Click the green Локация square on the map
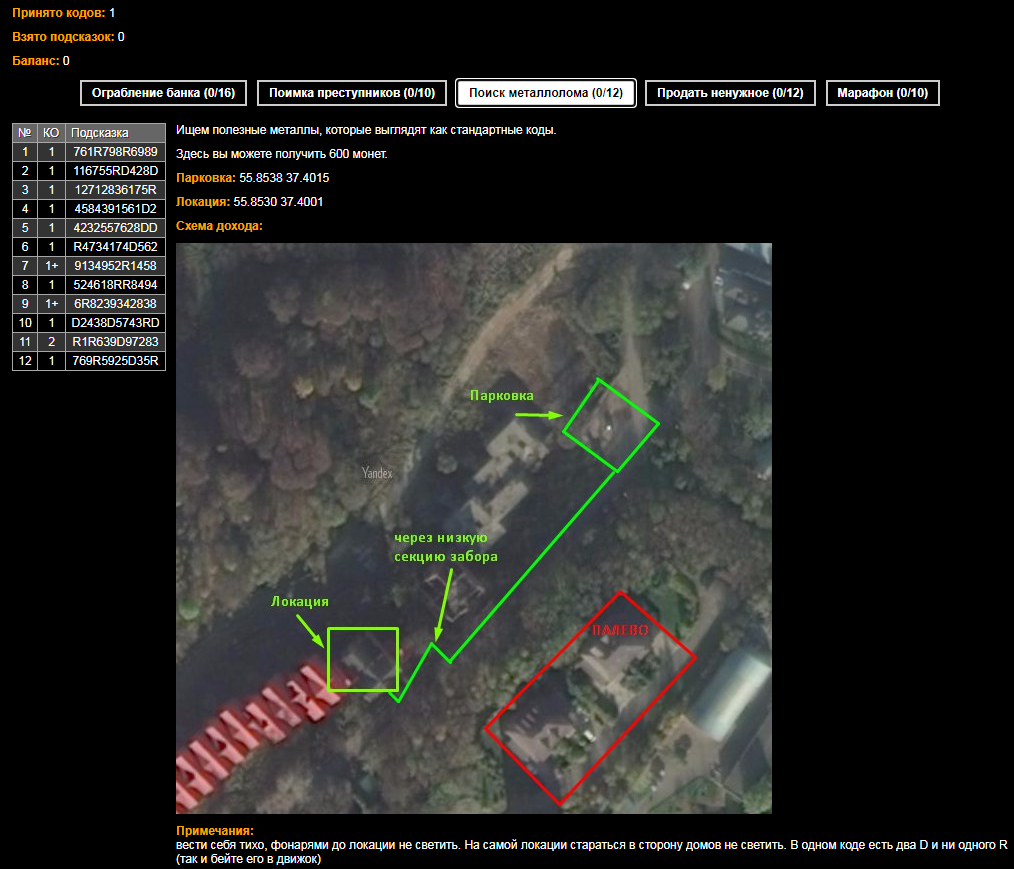 (x=363, y=659)
